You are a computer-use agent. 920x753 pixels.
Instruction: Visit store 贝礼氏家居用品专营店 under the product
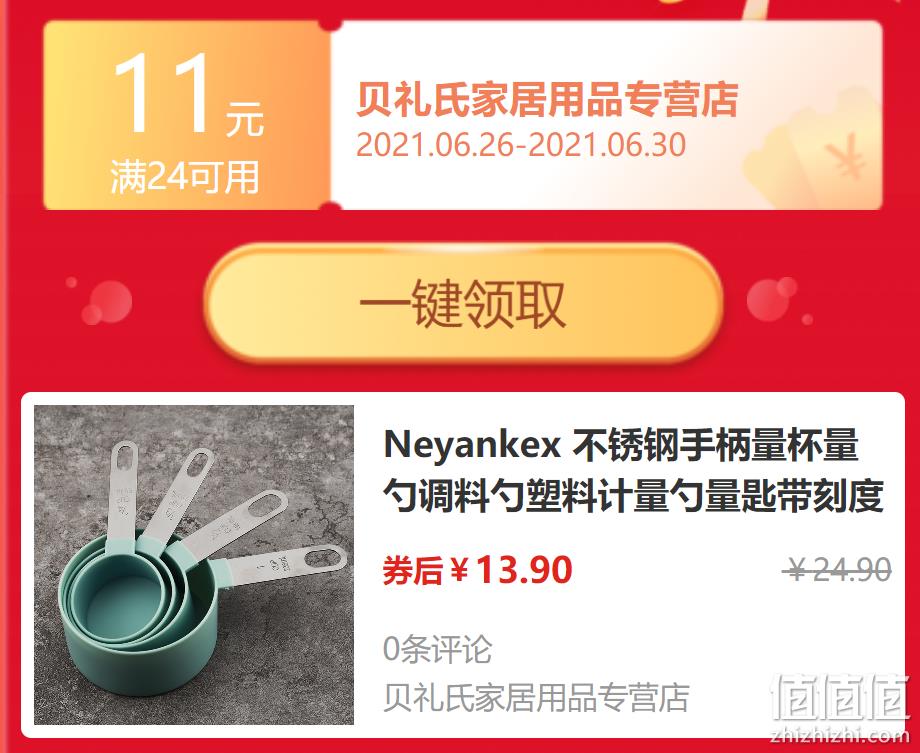(536, 697)
